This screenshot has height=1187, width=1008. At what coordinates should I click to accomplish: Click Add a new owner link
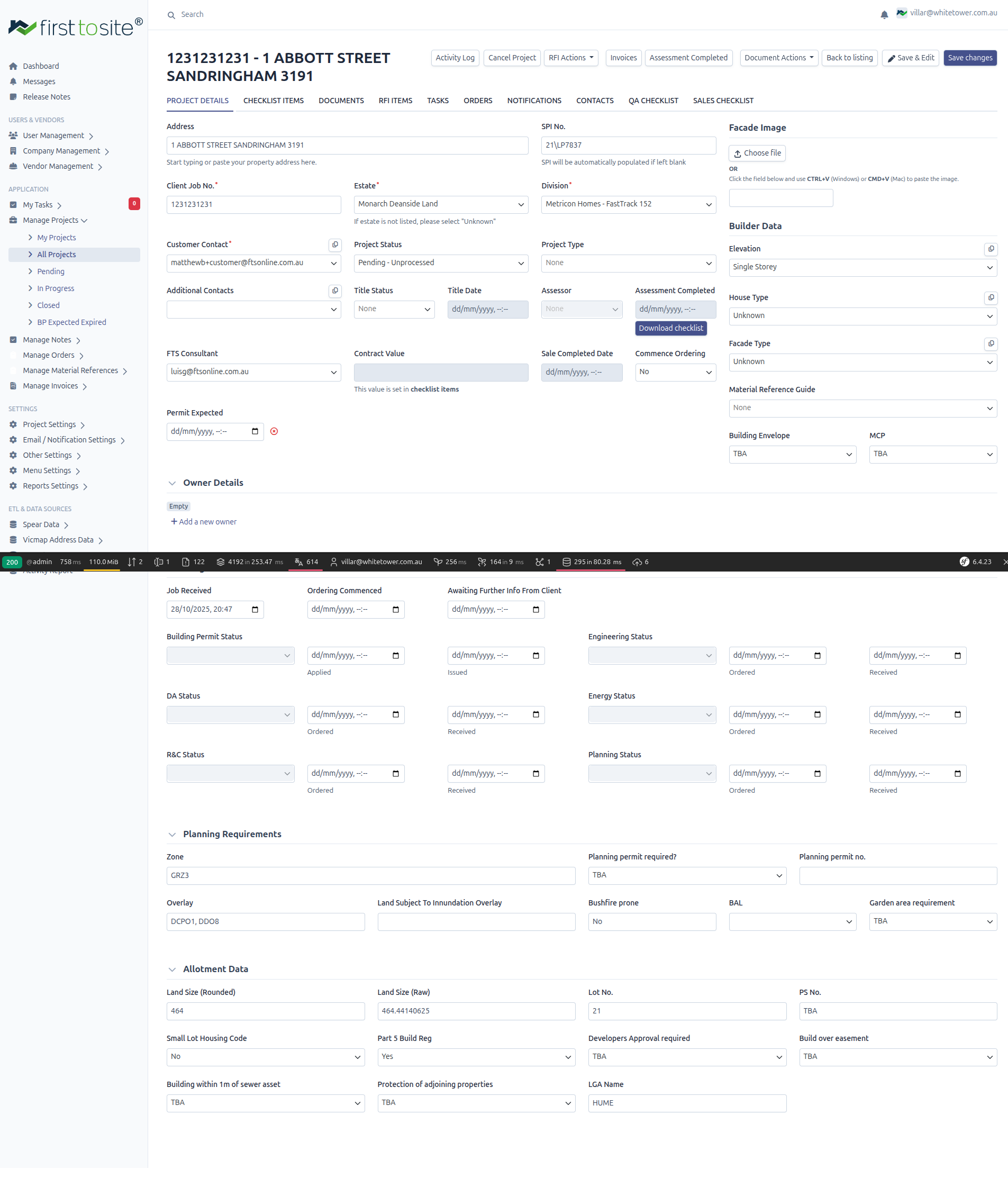(203, 522)
